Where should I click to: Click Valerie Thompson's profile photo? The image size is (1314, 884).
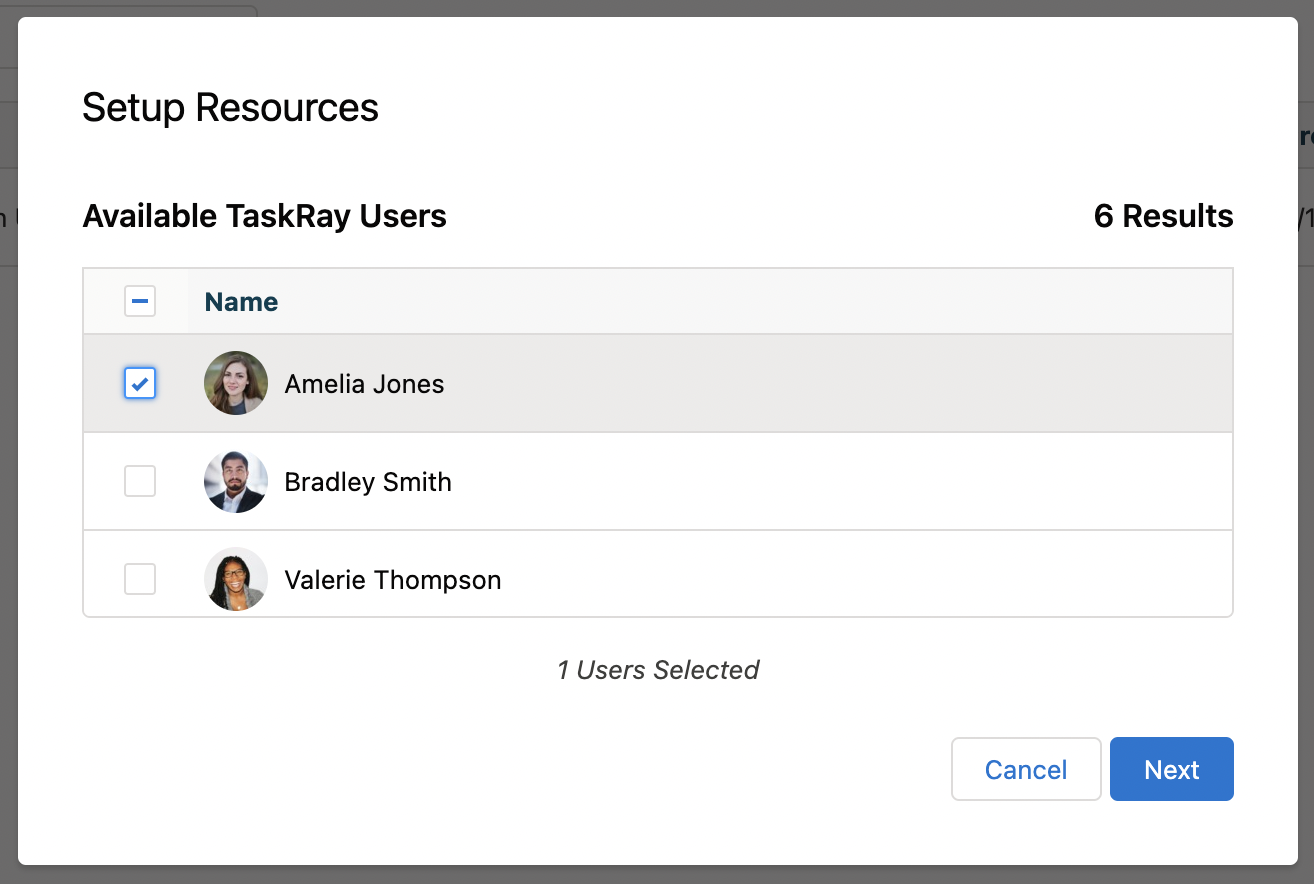pos(235,579)
